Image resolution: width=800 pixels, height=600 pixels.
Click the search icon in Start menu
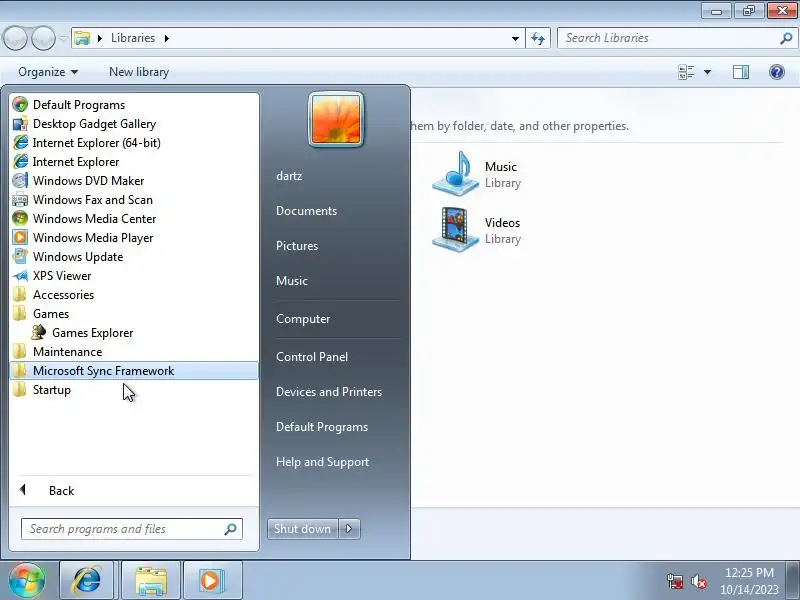tap(231, 529)
